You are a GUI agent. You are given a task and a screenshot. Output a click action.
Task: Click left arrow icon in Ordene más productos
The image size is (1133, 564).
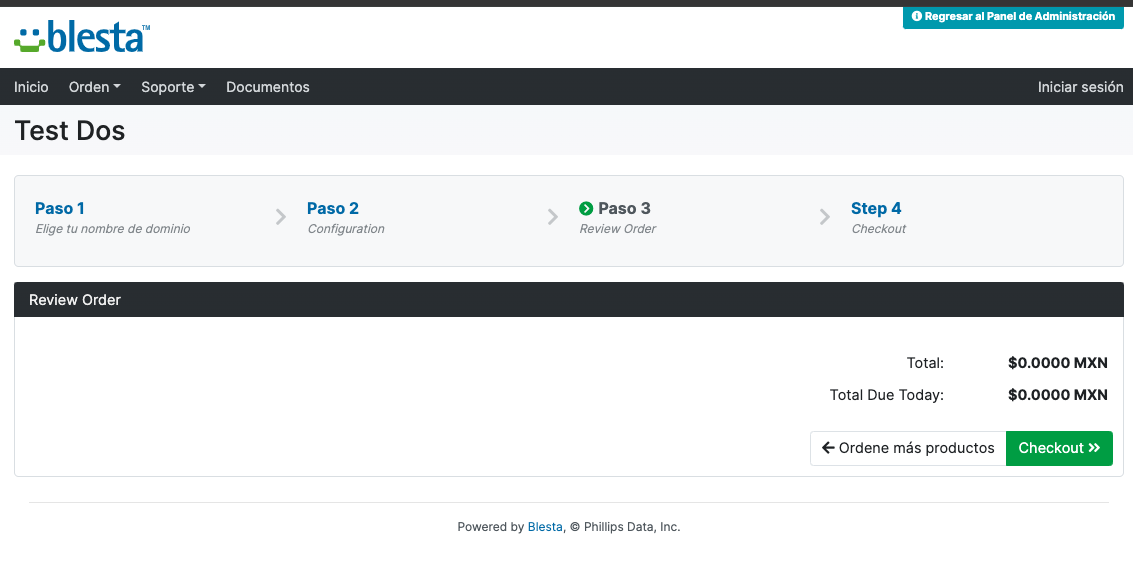pos(828,448)
